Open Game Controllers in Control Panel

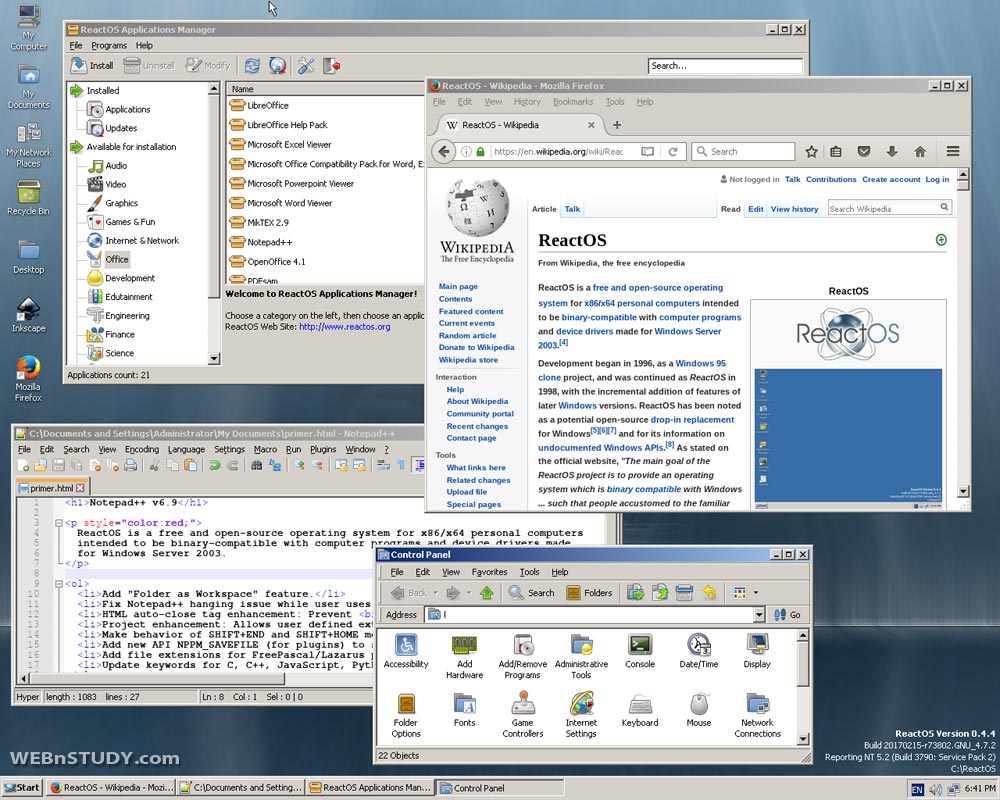(x=522, y=715)
